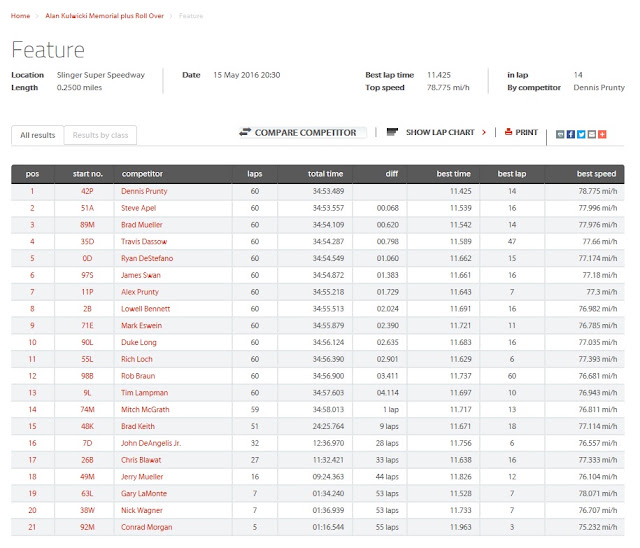640x548 pixels.
Task: Open Travis Dassow competitor link
Action: pyautogui.click(x=144, y=241)
